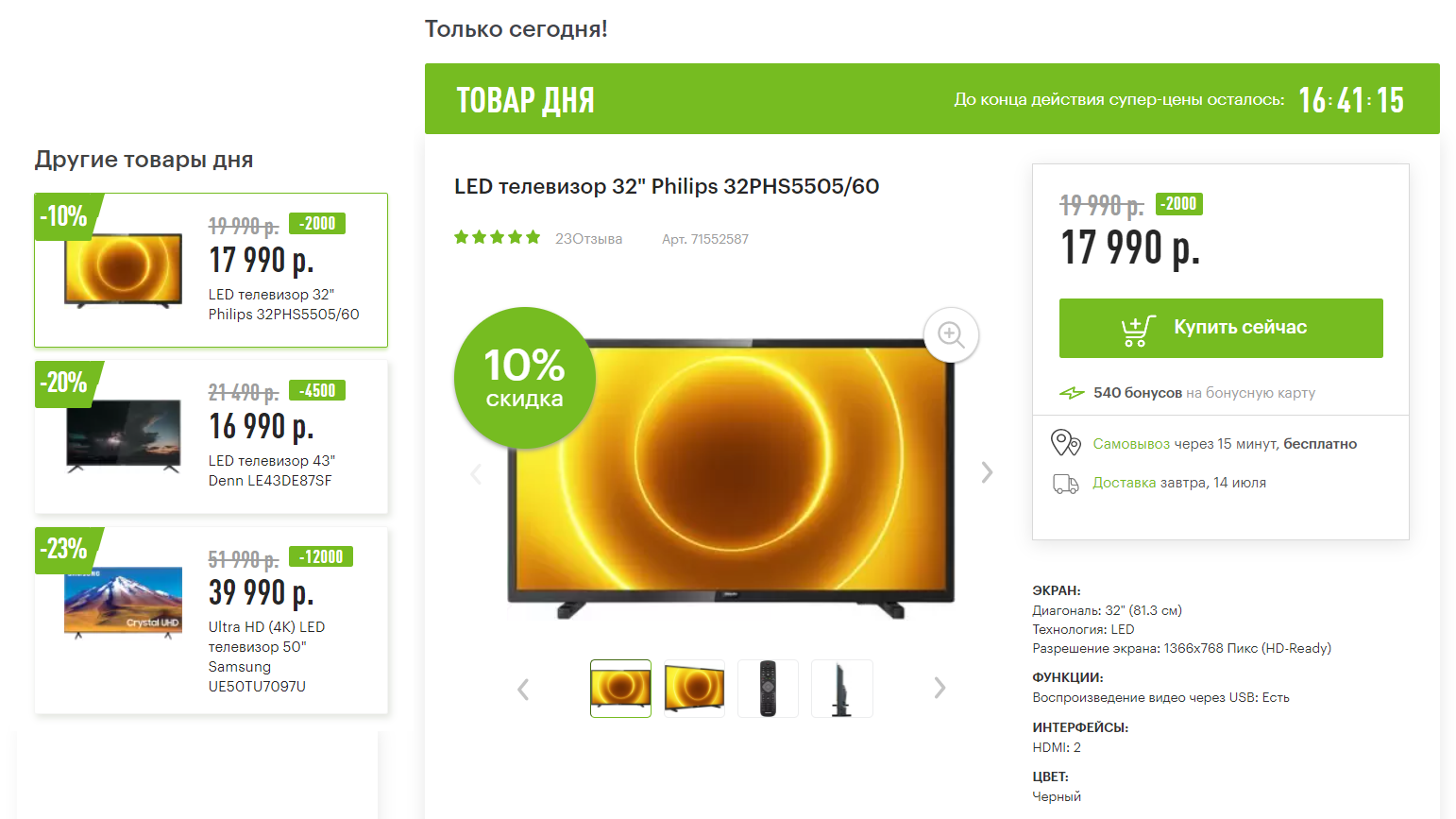This screenshot has height=819, width=1456.
Task: Click the magnifier zoom icon on product image
Action: pos(951,334)
